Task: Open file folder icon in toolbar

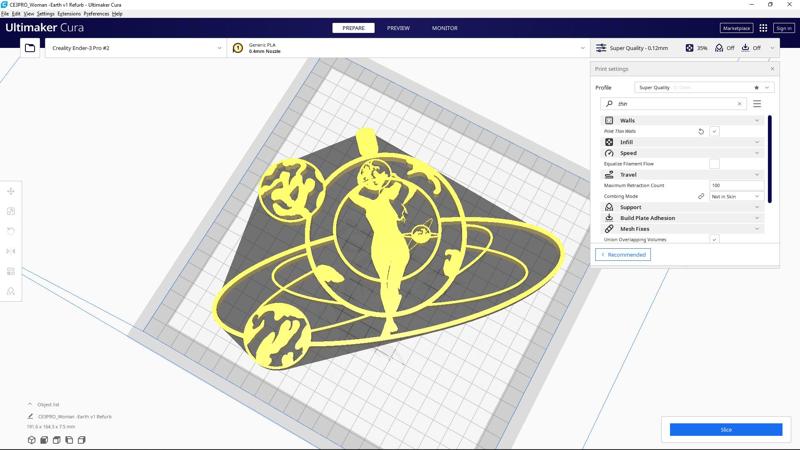Action: pos(30,48)
